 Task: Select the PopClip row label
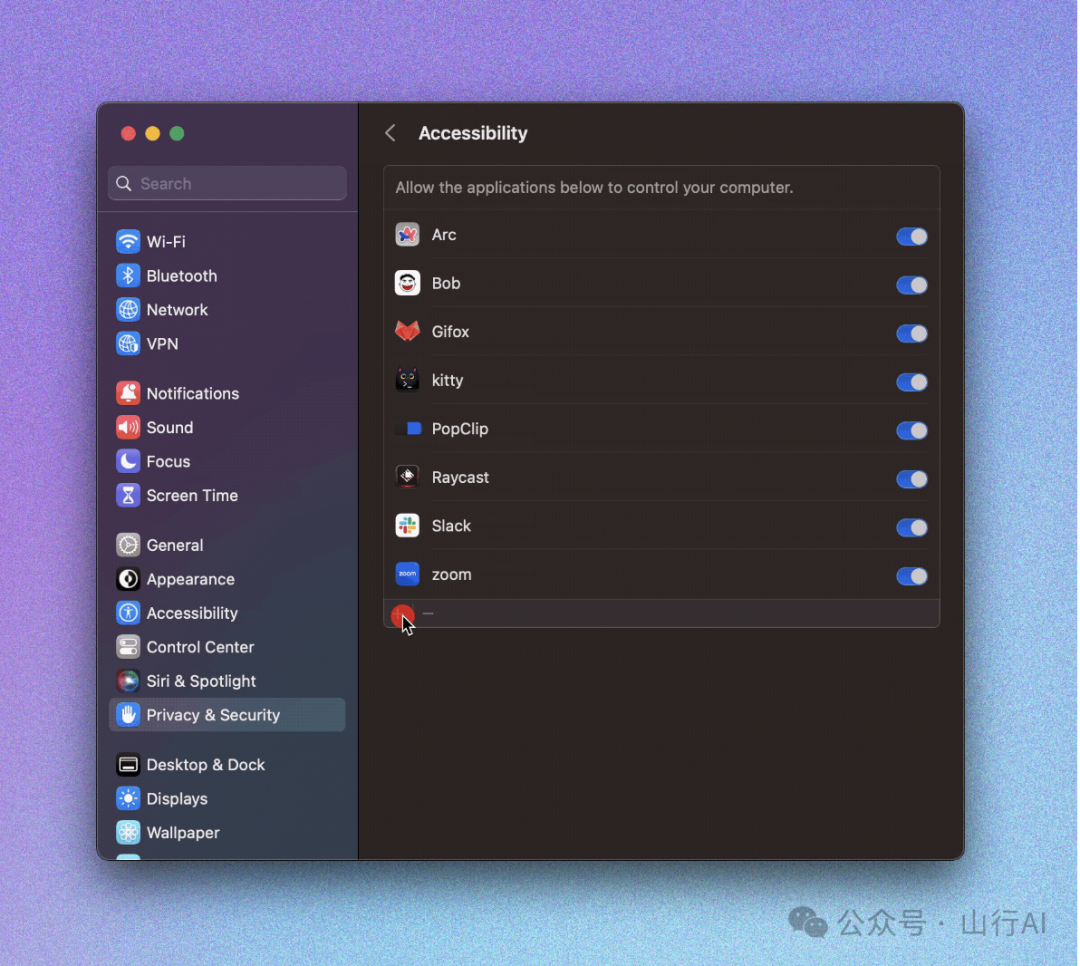click(460, 429)
